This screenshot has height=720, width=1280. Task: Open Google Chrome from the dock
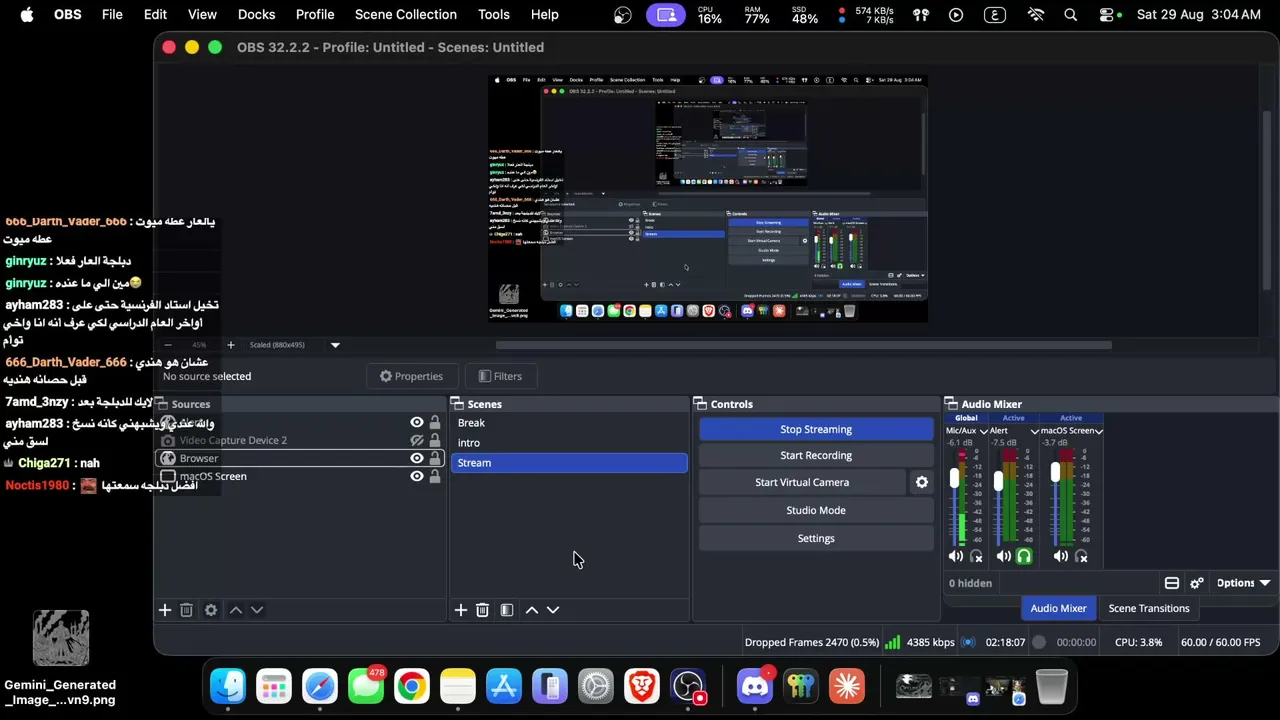[x=412, y=686]
